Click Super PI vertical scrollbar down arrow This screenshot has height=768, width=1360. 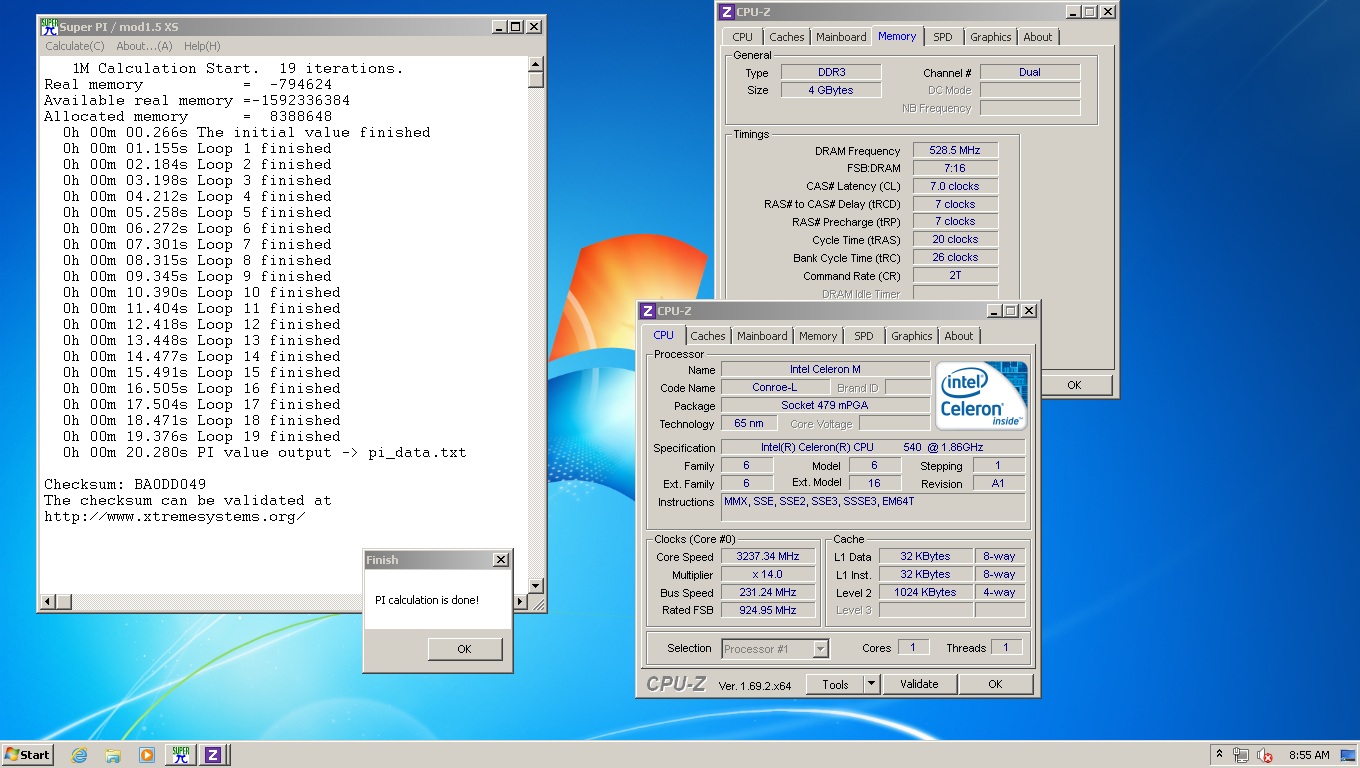536,585
